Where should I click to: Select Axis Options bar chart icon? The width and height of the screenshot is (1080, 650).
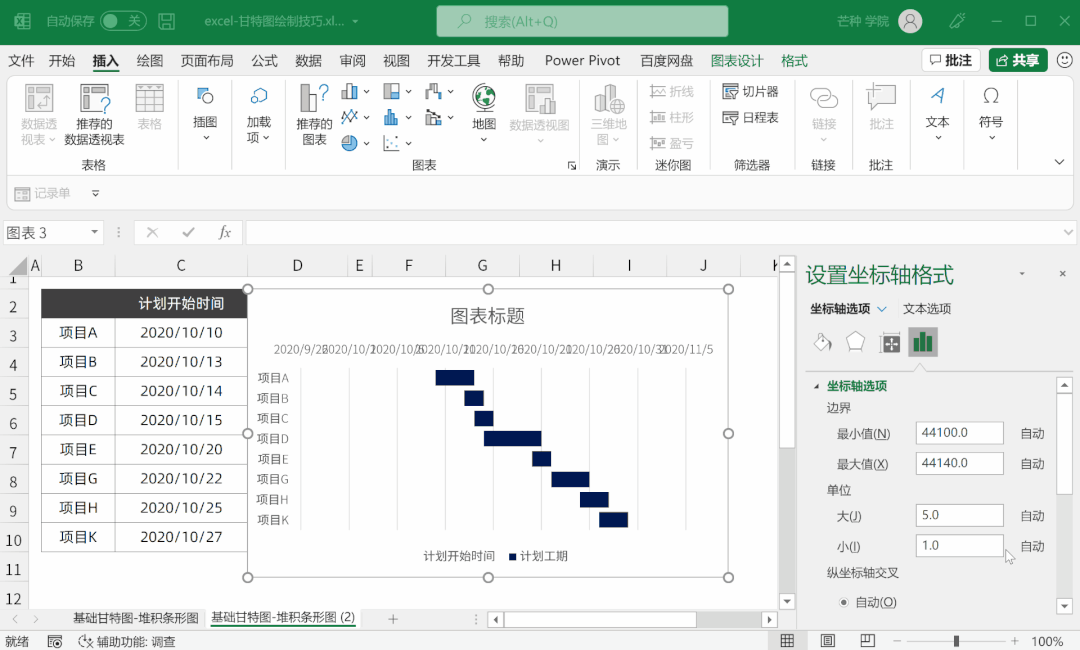[923, 342]
